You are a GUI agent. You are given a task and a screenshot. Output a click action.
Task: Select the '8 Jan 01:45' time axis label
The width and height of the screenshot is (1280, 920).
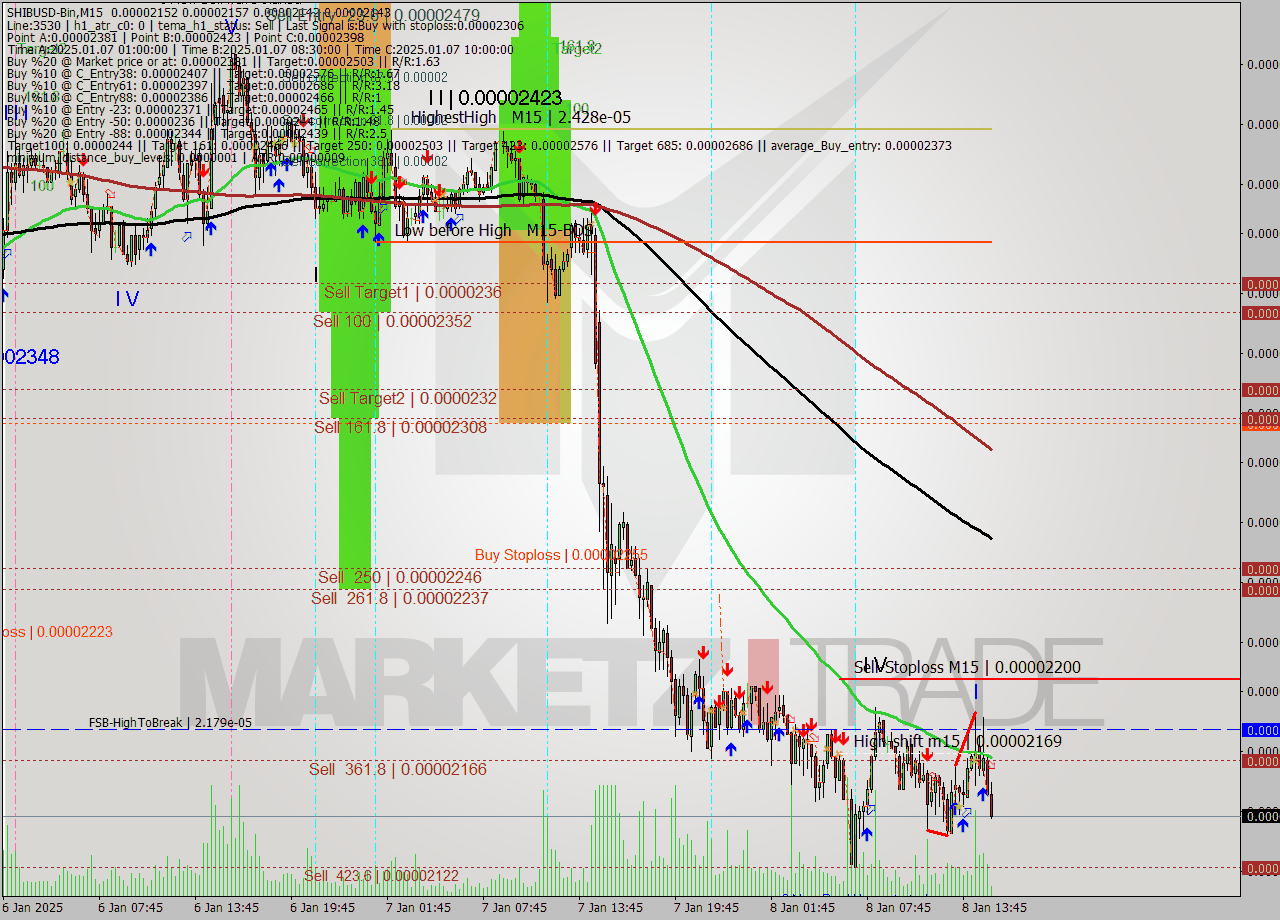point(802,908)
